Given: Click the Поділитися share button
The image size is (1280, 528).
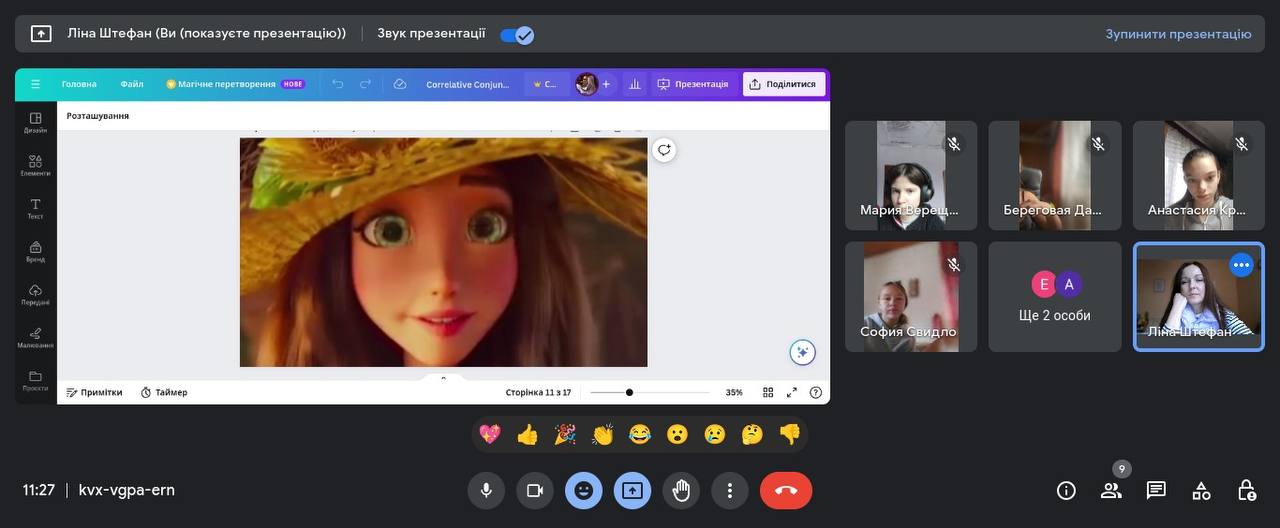Looking at the screenshot, I should tap(783, 84).
